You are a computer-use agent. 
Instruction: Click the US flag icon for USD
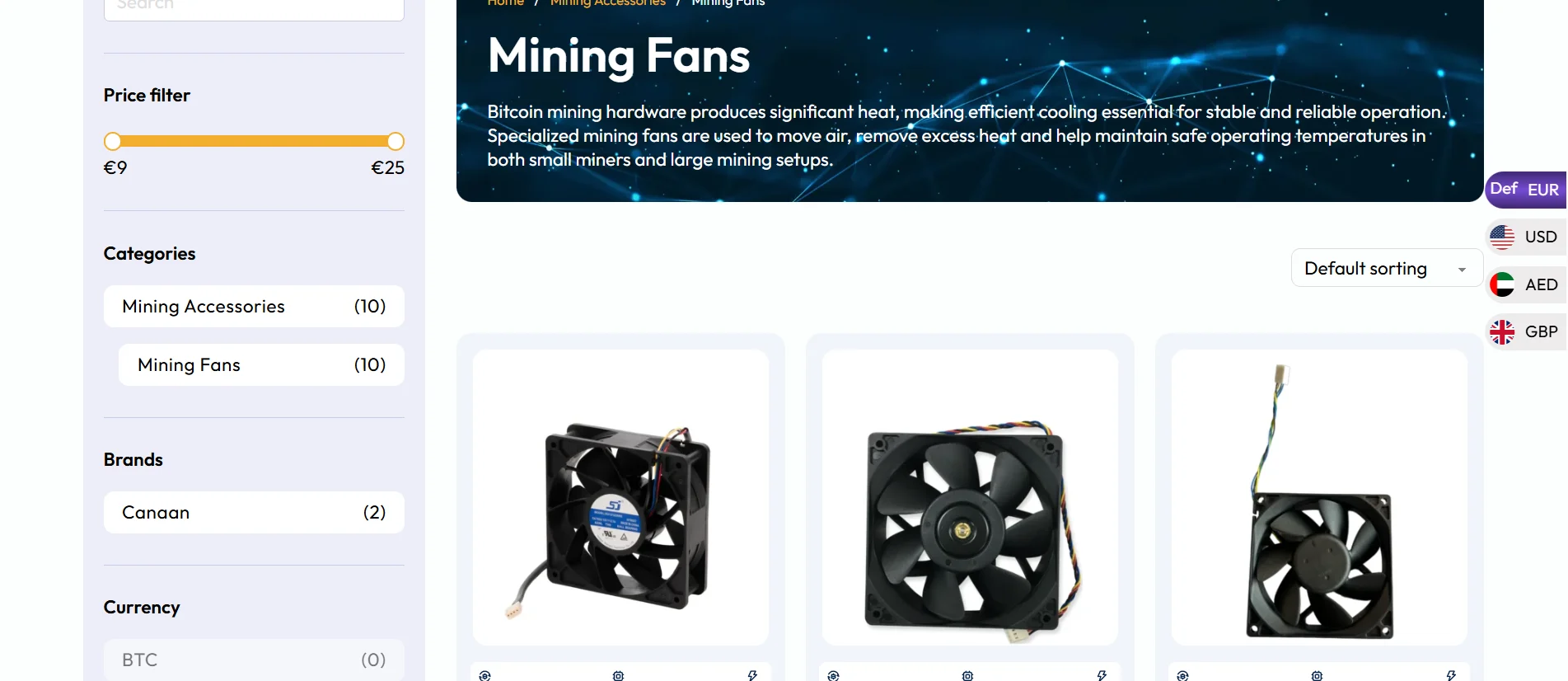pyautogui.click(x=1502, y=237)
